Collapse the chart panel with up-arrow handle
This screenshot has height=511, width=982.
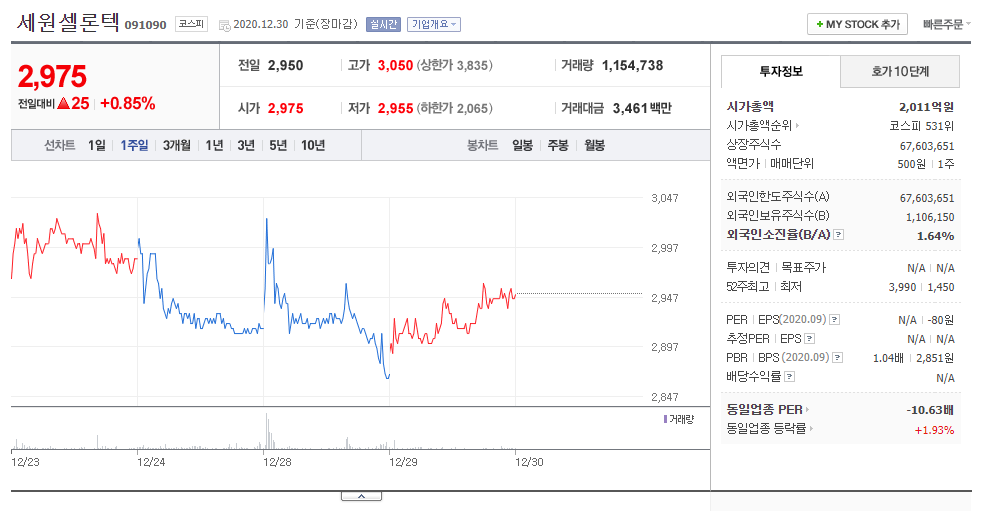coord(361,496)
